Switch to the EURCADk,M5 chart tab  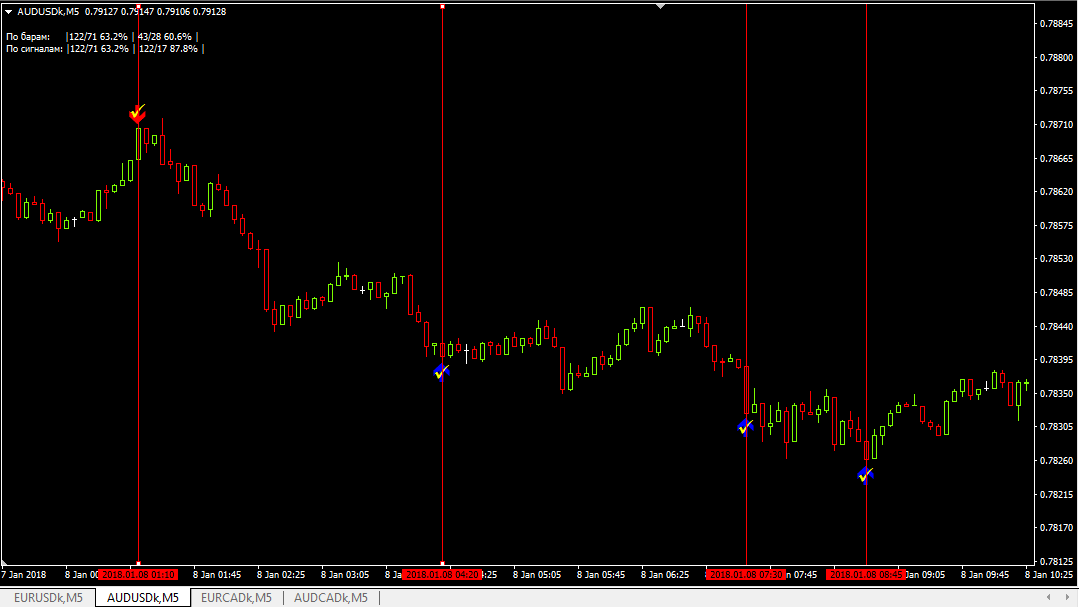coord(236,598)
